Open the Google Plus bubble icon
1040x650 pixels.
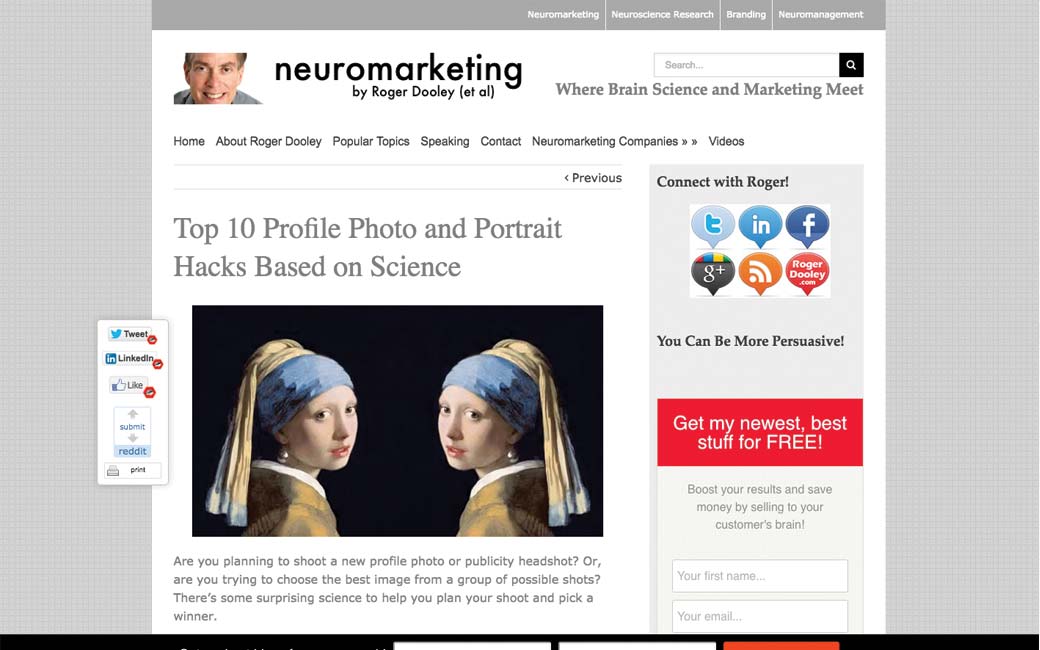pyautogui.click(x=712, y=273)
